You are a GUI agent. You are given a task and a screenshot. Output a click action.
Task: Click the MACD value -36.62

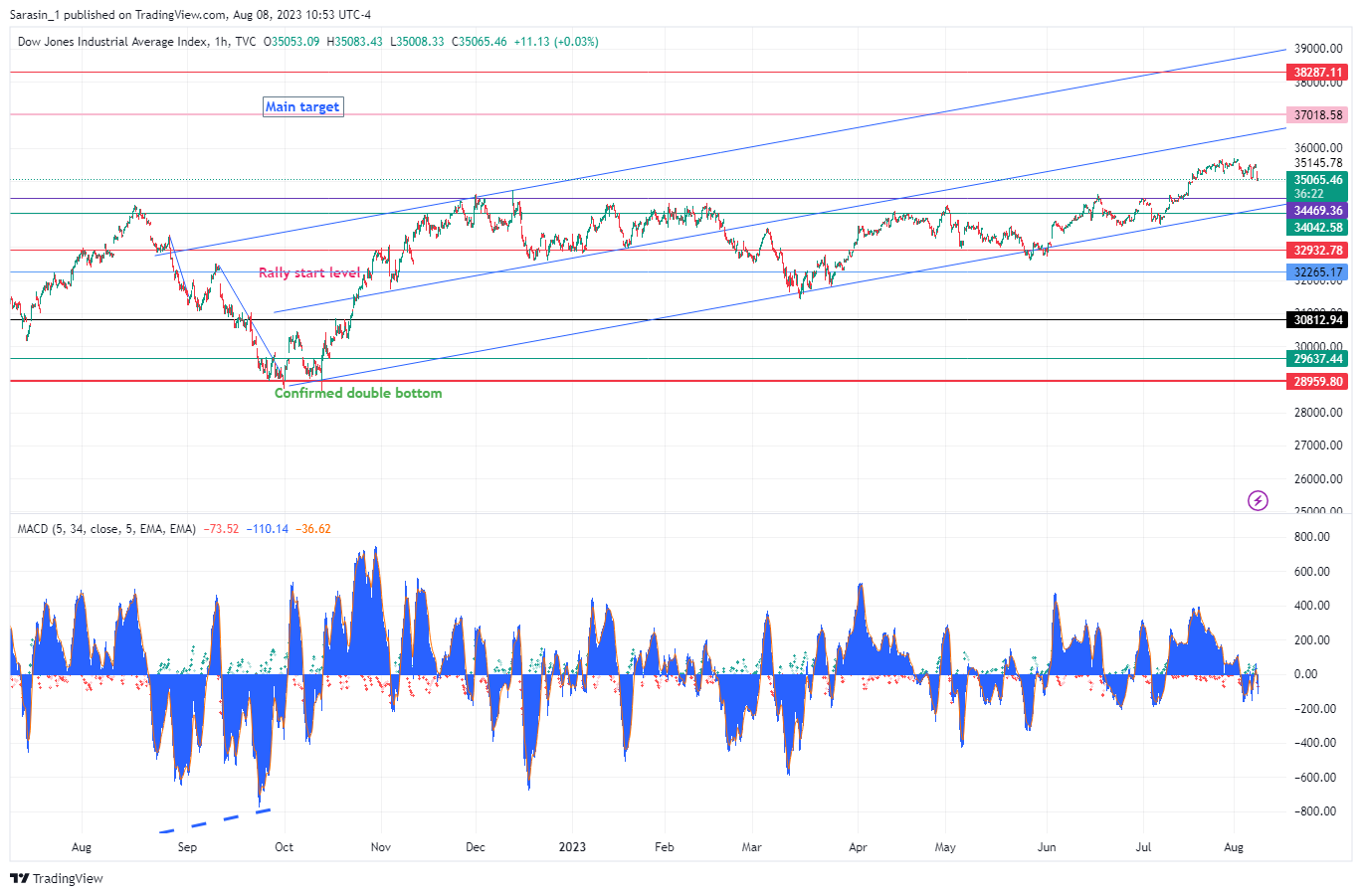point(313,529)
